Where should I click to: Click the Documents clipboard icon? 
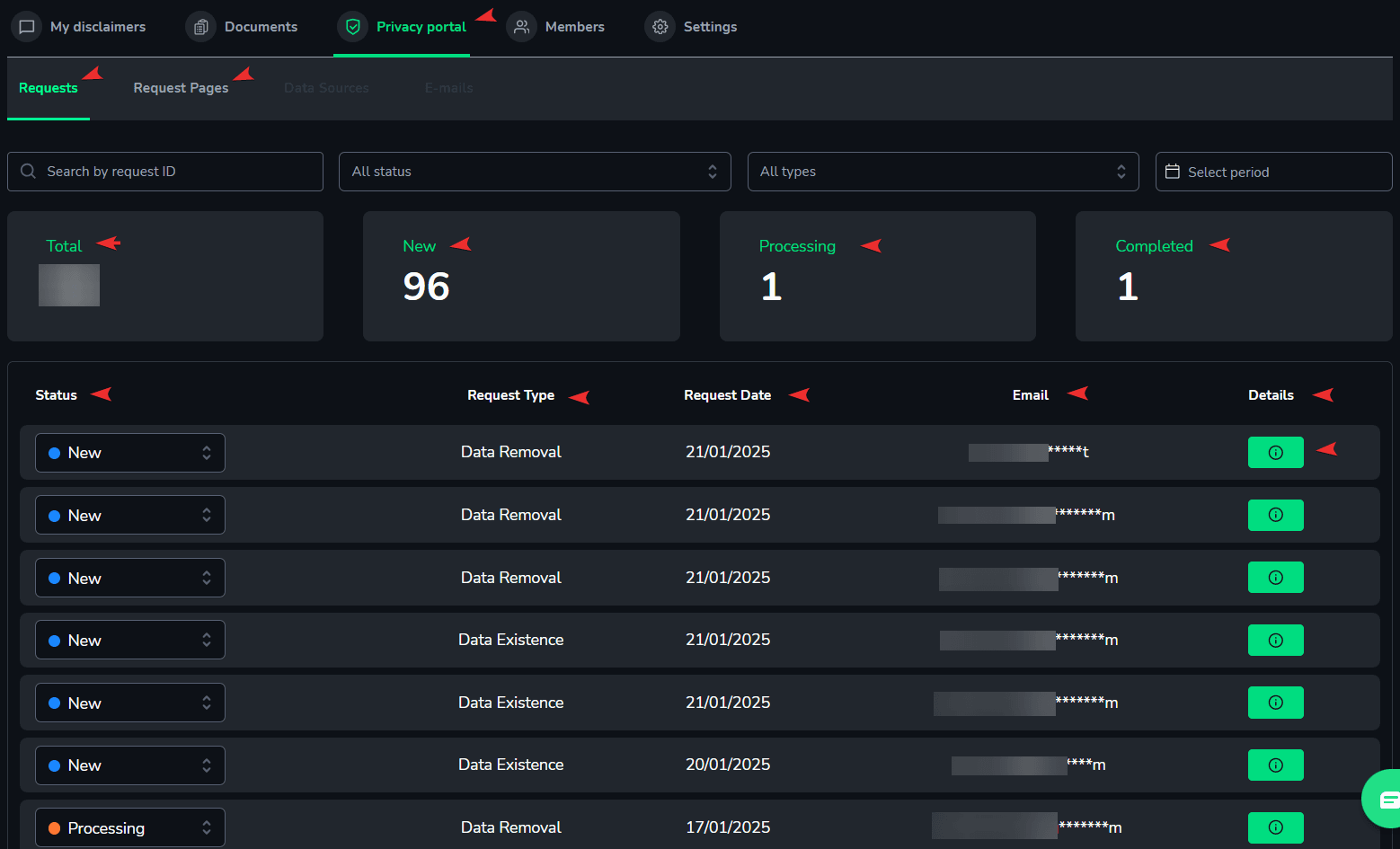(x=201, y=27)
